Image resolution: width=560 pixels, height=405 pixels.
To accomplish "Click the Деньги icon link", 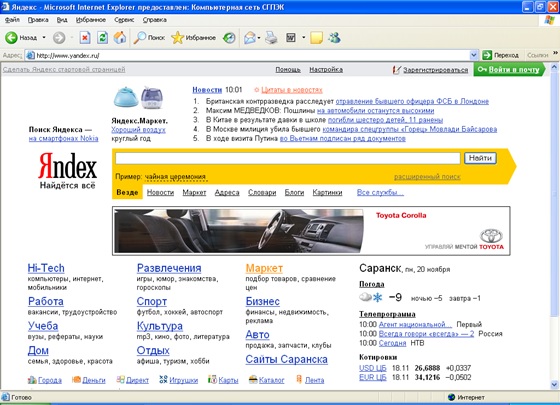I will (89, 380).
